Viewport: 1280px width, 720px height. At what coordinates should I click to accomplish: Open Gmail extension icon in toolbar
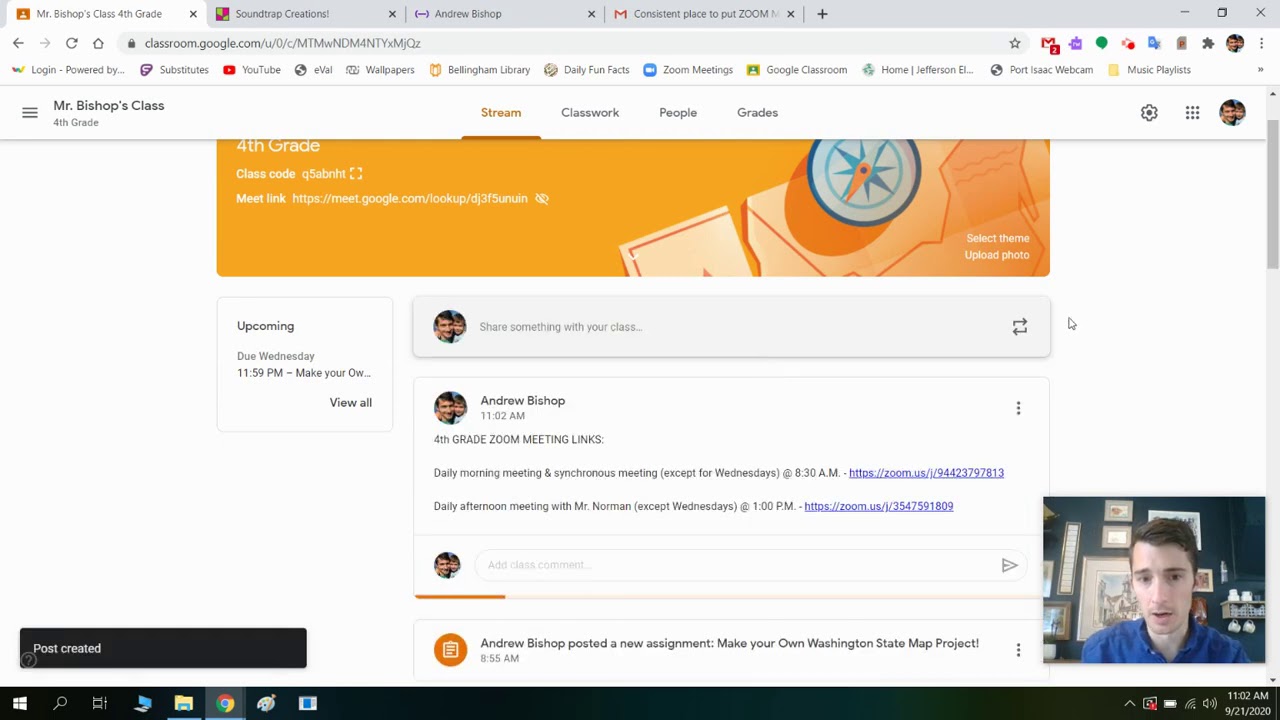point(1049,44)
